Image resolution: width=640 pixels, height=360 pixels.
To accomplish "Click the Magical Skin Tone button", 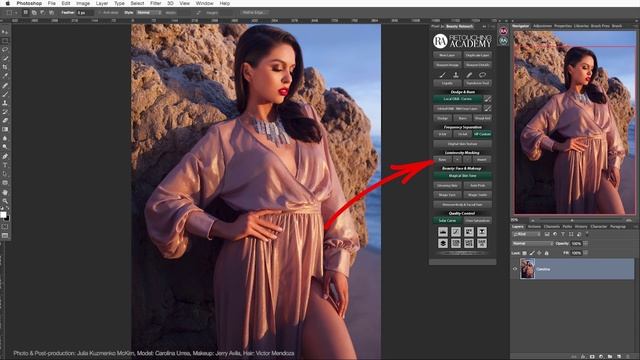I will pos(462,176).
